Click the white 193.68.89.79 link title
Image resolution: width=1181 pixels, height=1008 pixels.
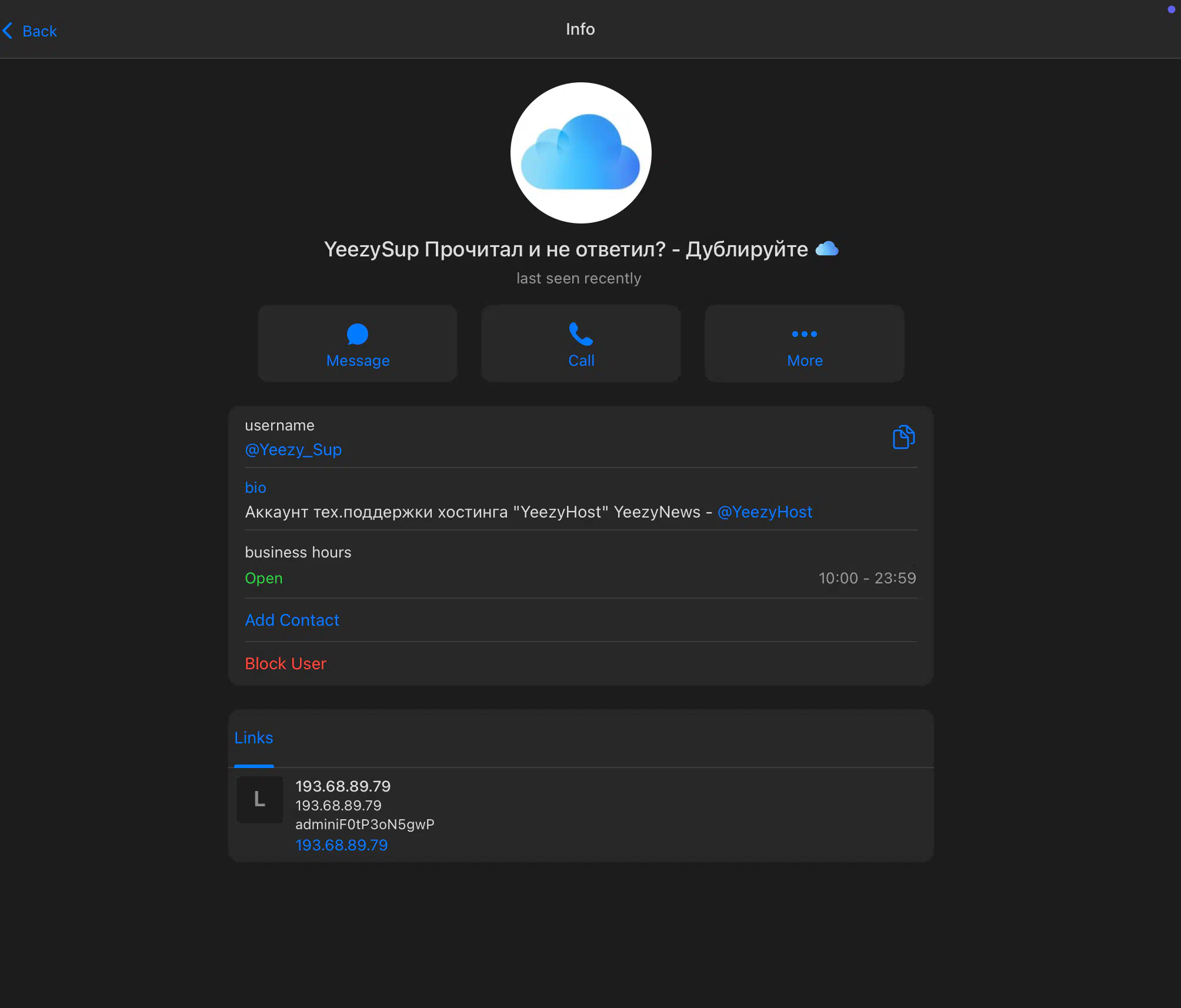pyautogui.click(x=343, y=786)
